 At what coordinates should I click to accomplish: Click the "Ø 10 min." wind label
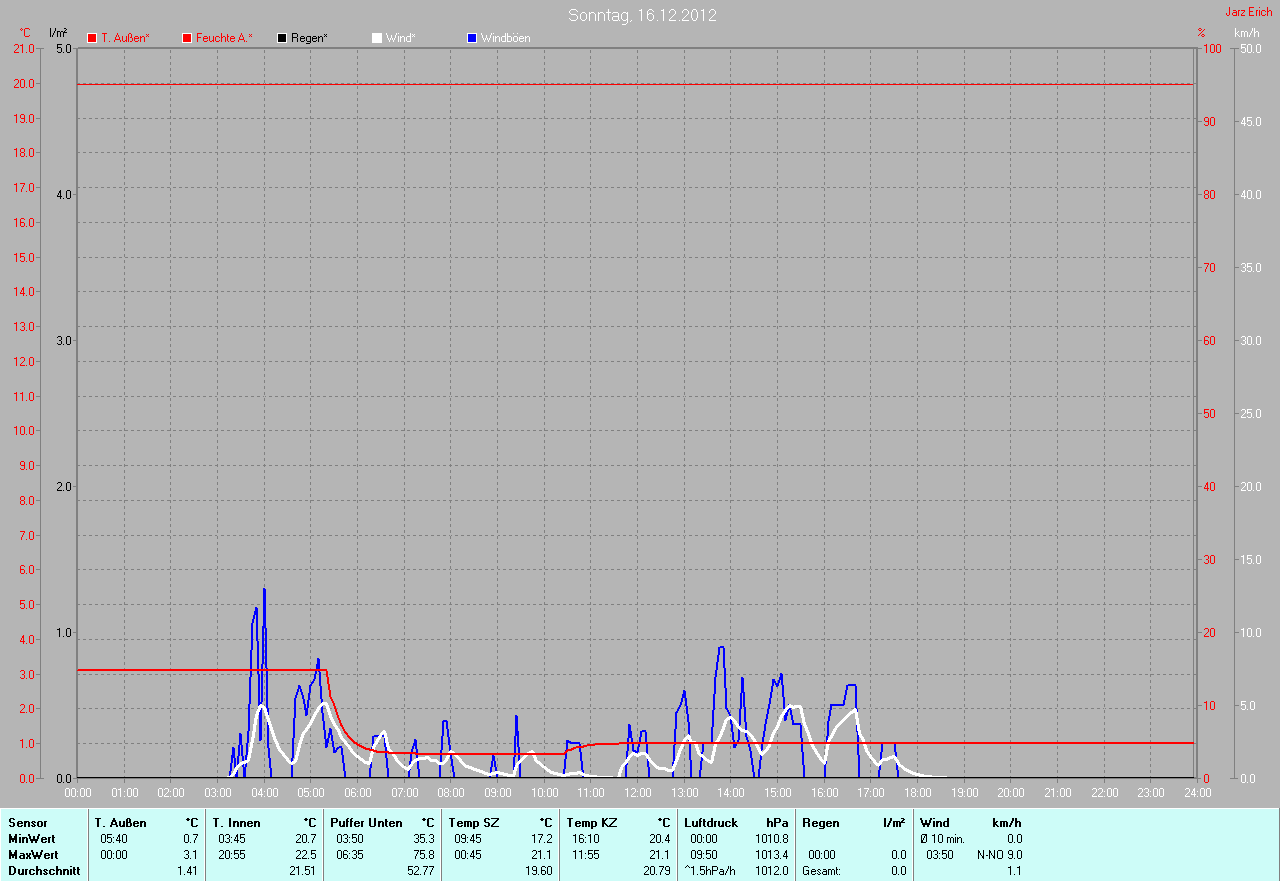[x=942, y=839]
